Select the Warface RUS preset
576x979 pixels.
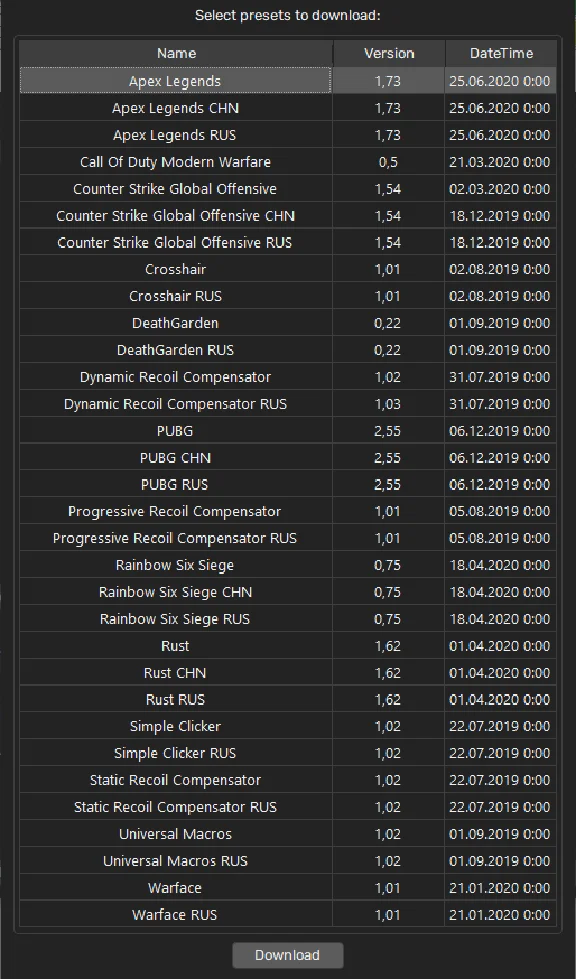click(288, 915)
